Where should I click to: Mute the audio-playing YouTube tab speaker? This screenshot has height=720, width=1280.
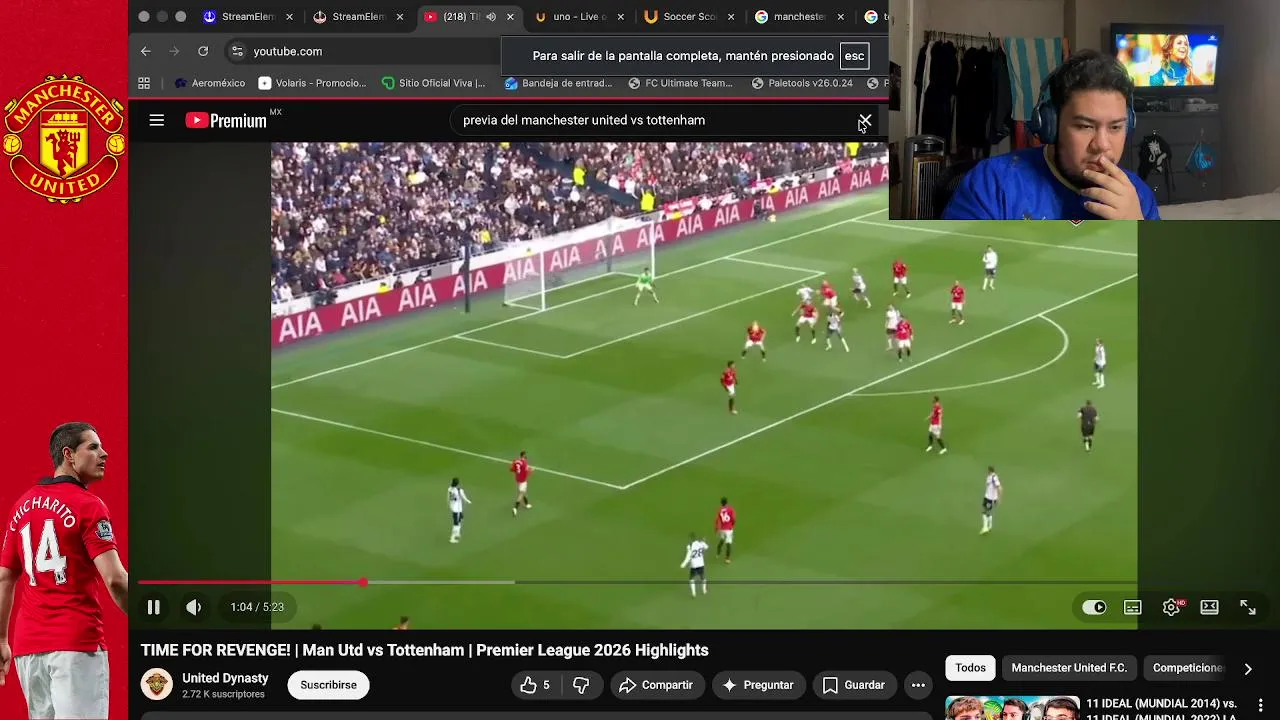(x=490, y=17)
